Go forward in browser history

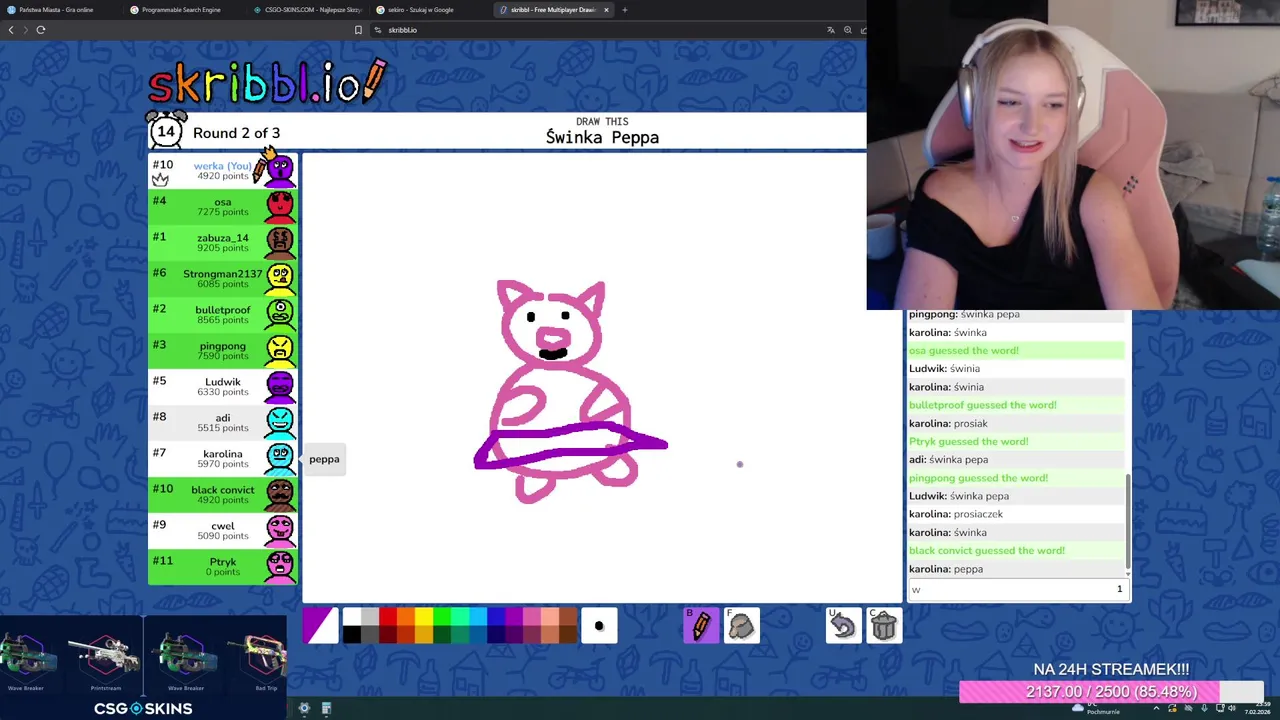[x=26, y=30]
